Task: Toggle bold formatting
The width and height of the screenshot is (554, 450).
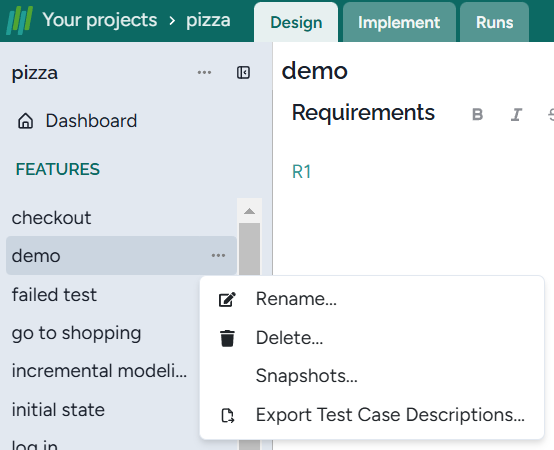Action: [477, 114]
